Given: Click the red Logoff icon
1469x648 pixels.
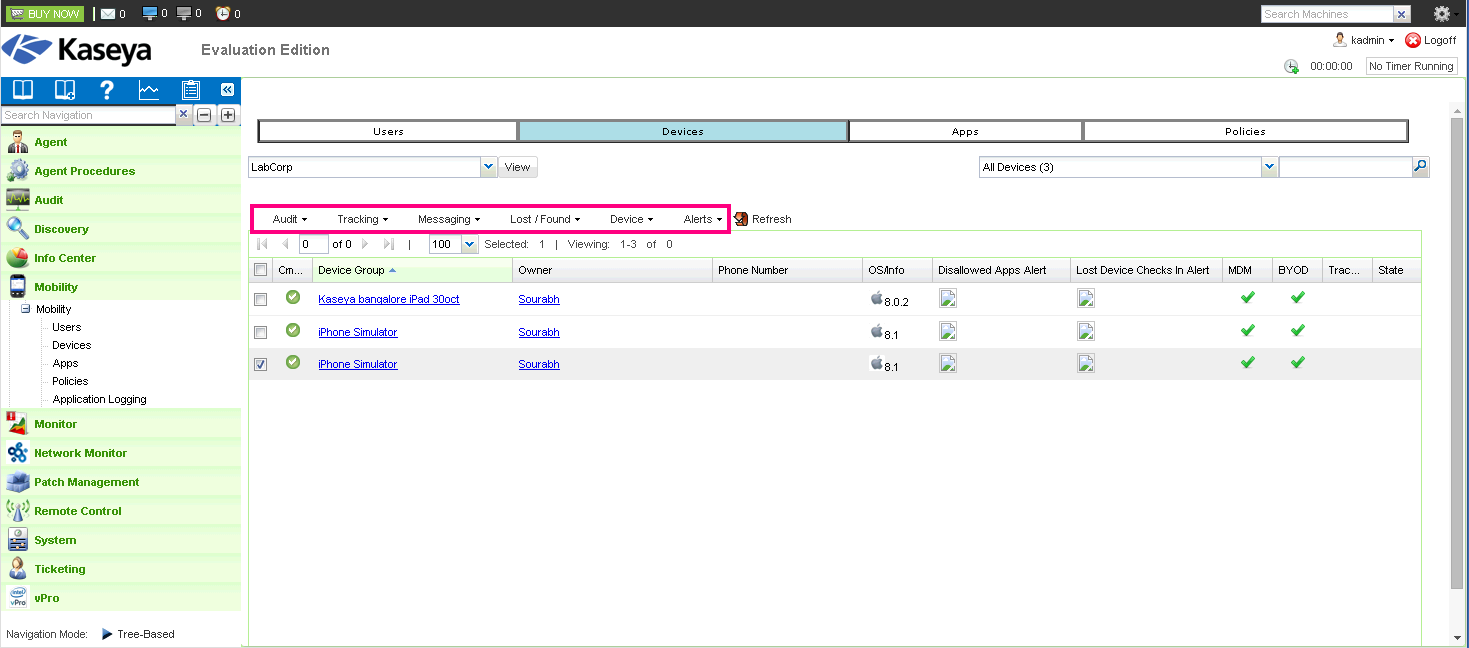Looking at the screenshot, I should [1413, 40].
